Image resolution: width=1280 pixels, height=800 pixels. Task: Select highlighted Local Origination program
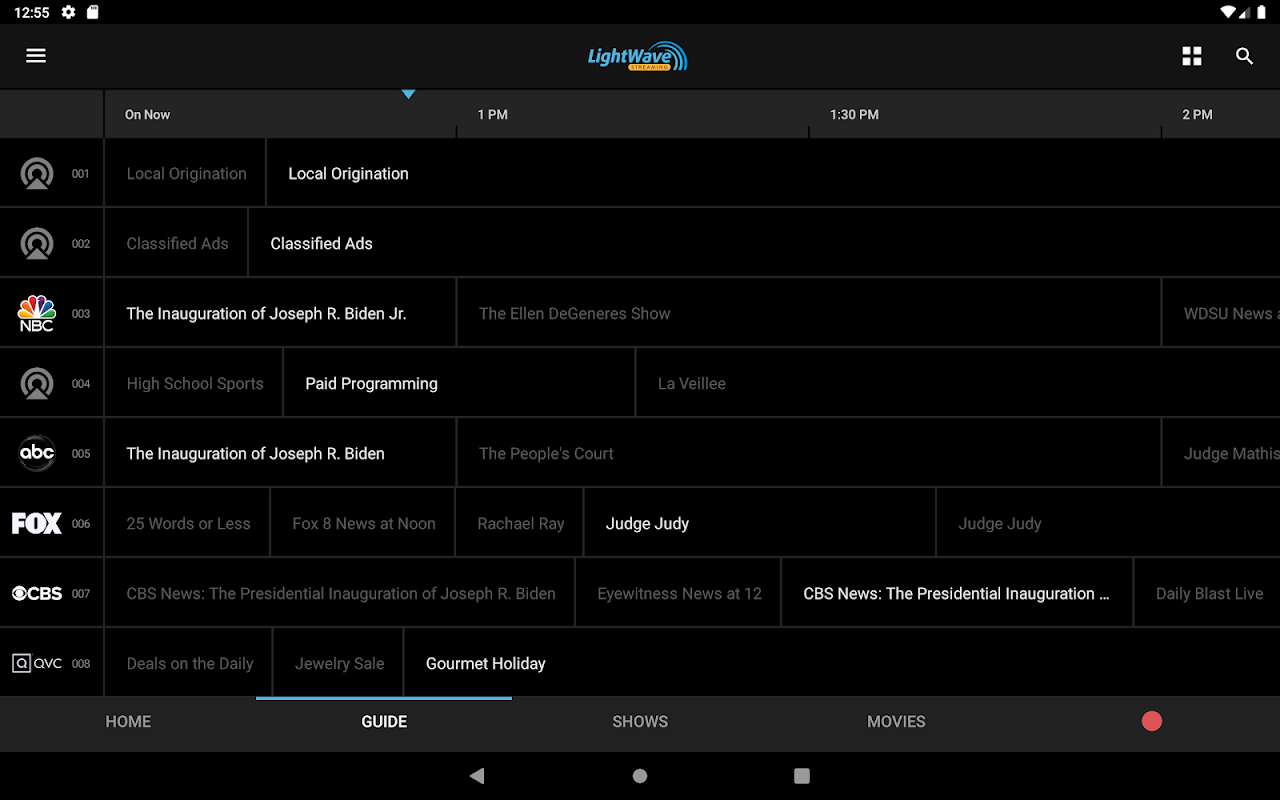tap(773, 174)
